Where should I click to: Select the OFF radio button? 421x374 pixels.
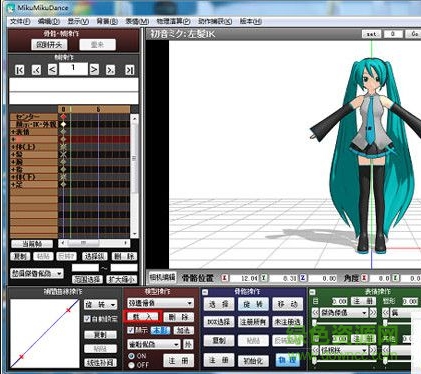131,365
